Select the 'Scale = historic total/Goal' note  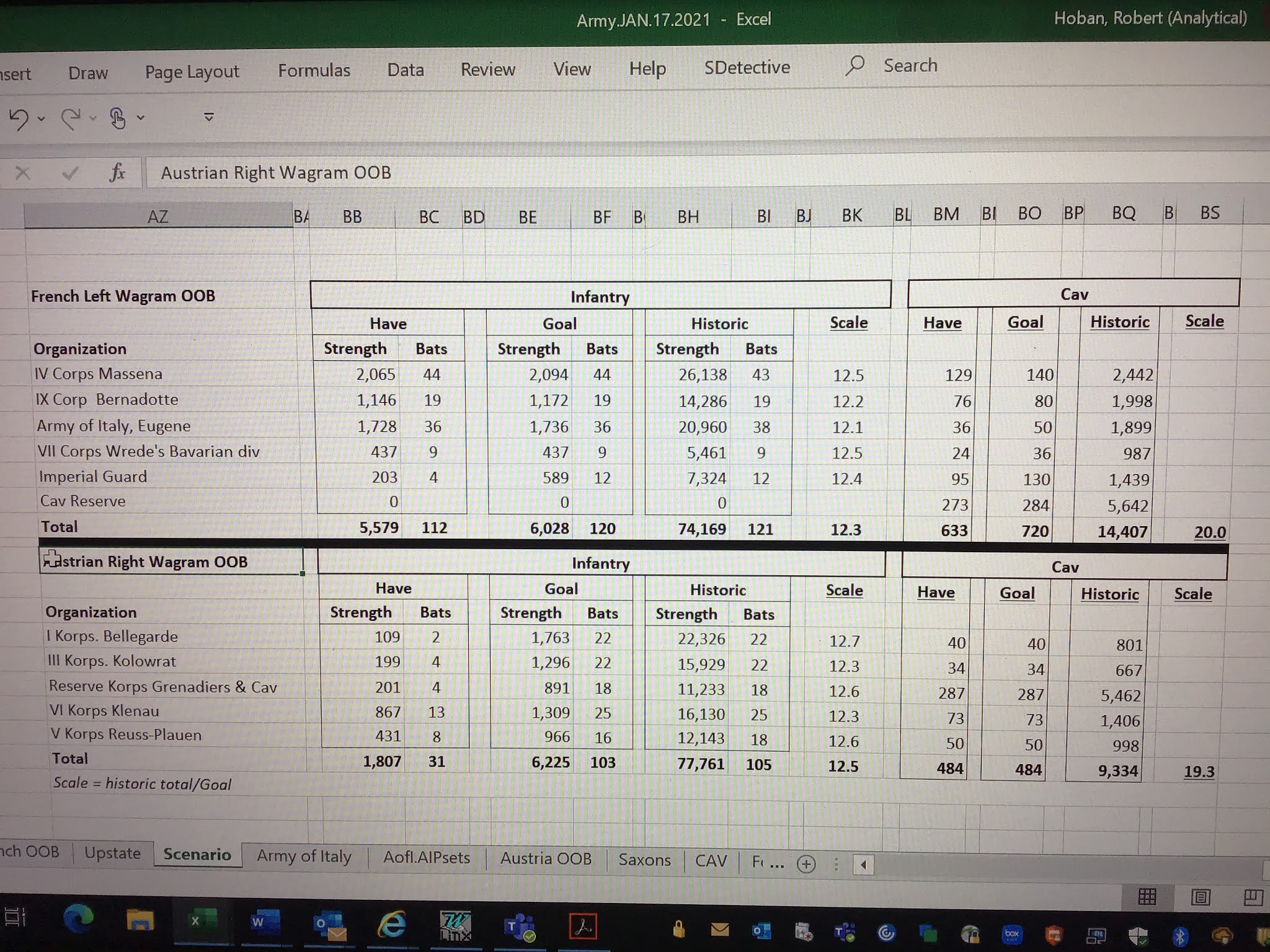click(142, 783)
